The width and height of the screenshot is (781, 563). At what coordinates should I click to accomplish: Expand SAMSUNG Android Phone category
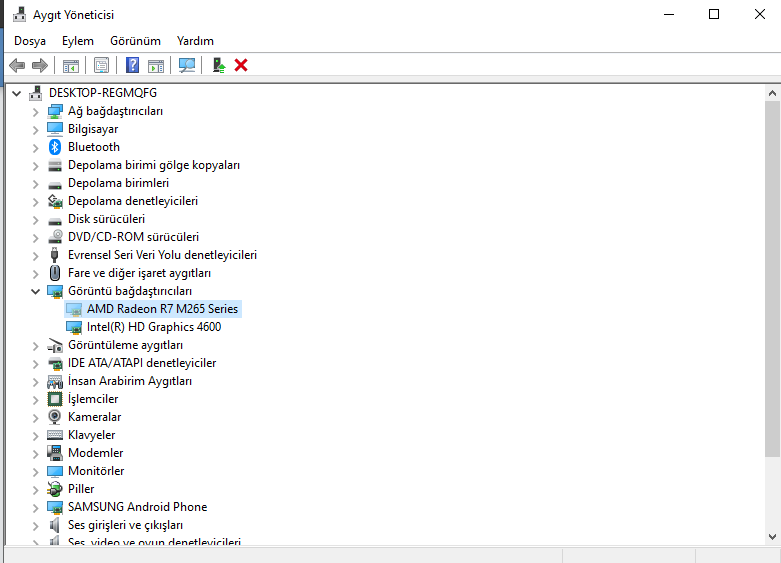point(35,508)
